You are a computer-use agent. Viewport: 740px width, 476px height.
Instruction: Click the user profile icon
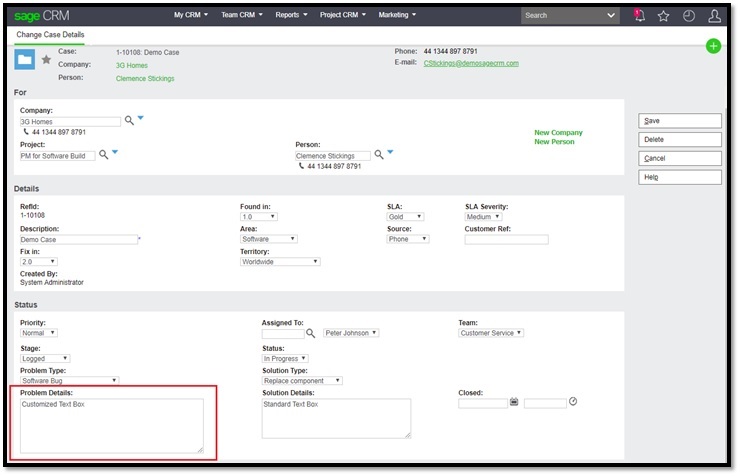pos(715,16)
